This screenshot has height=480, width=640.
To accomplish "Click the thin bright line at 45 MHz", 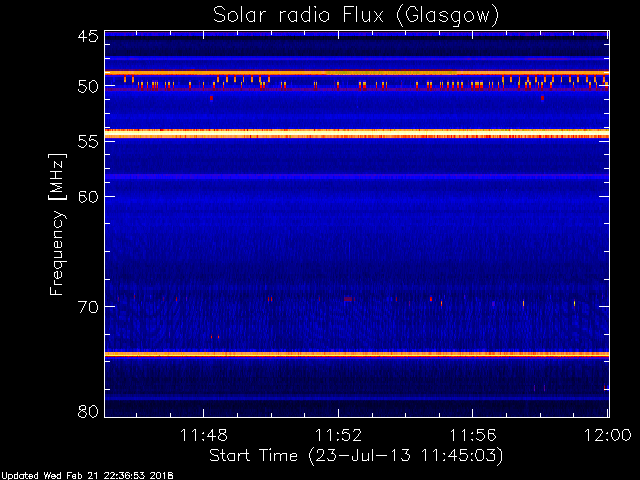I will [x=356, y=34].
